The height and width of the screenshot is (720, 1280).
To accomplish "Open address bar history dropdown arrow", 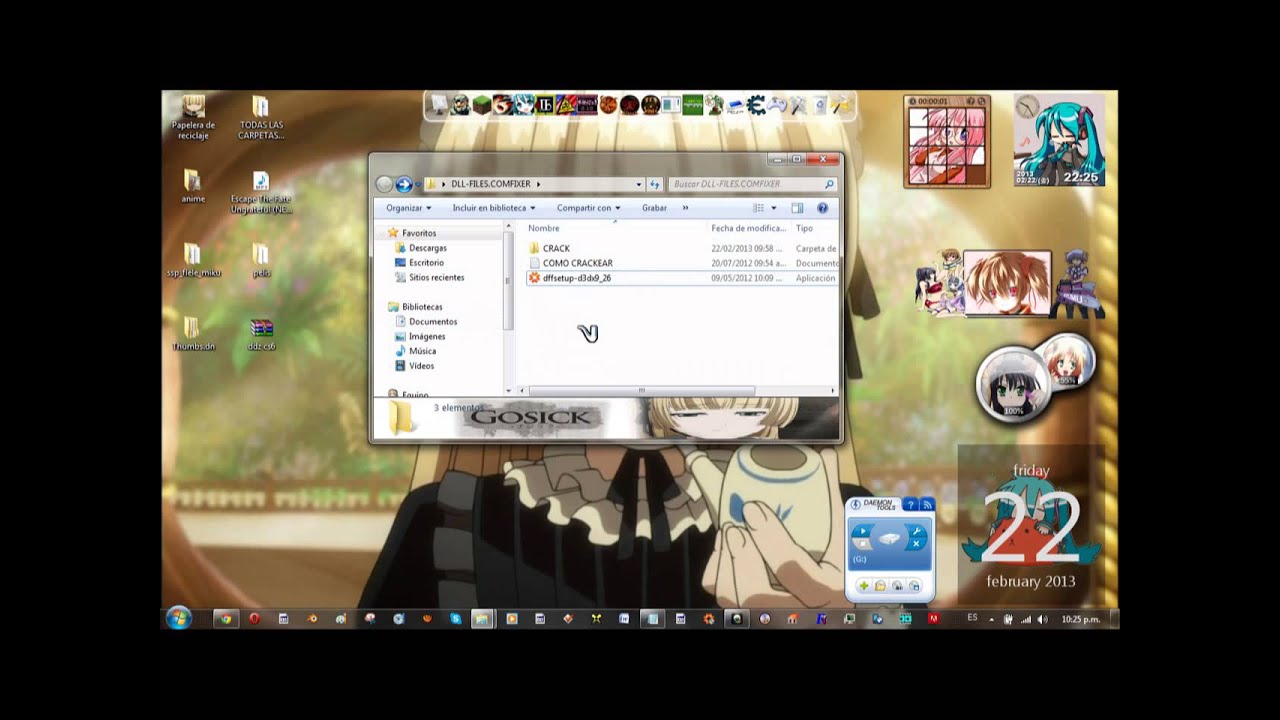I will (639, 184).
